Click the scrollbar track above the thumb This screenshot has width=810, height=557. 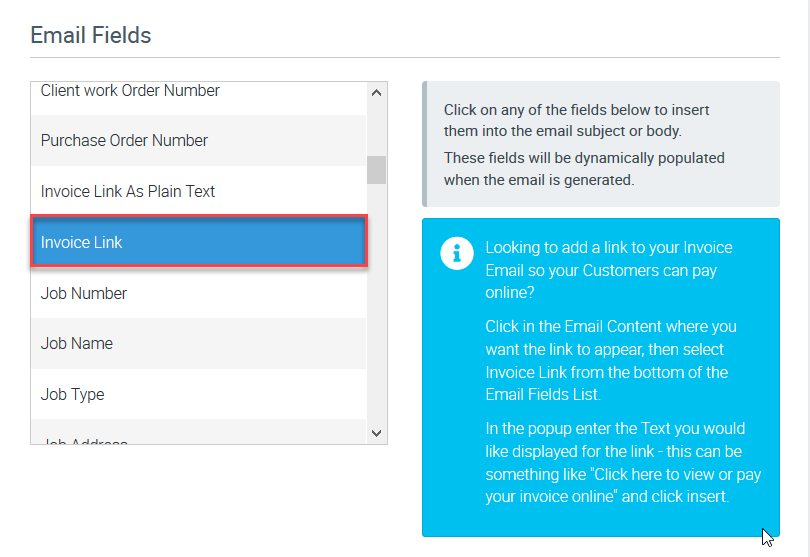[x=377, y=130]
